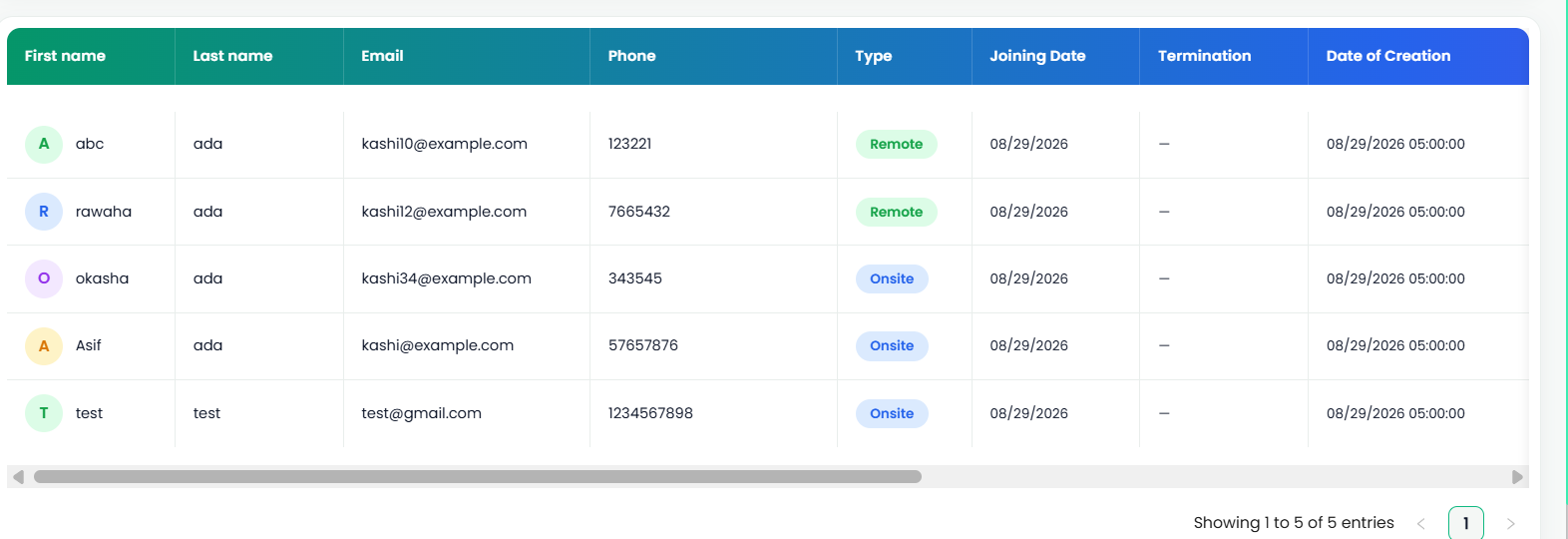Viewport: 1568px width, 539px height.
Task: Click email kashi@example.com
Action: (437, 345)
